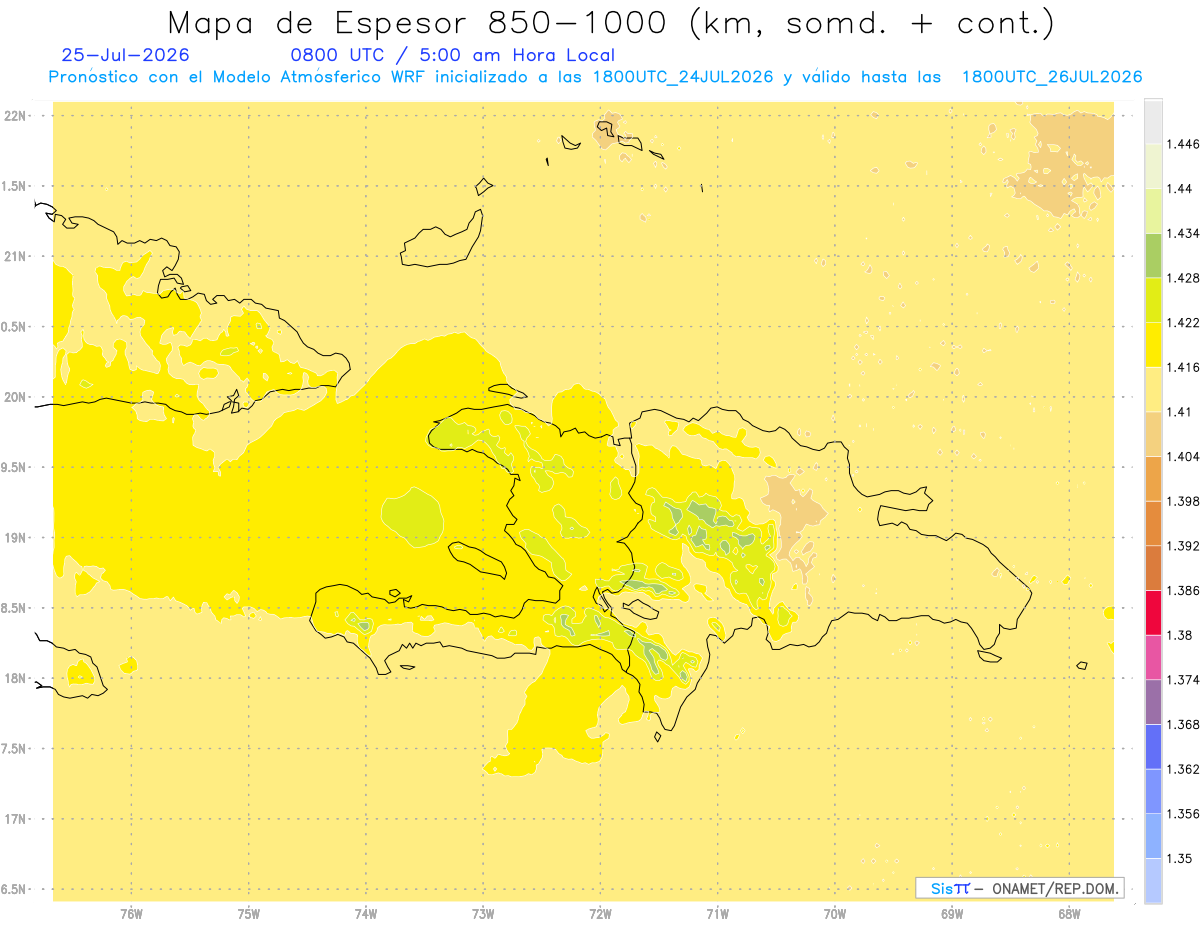
Task: Select the 74W longitude label
Action: tap(366, 913)
